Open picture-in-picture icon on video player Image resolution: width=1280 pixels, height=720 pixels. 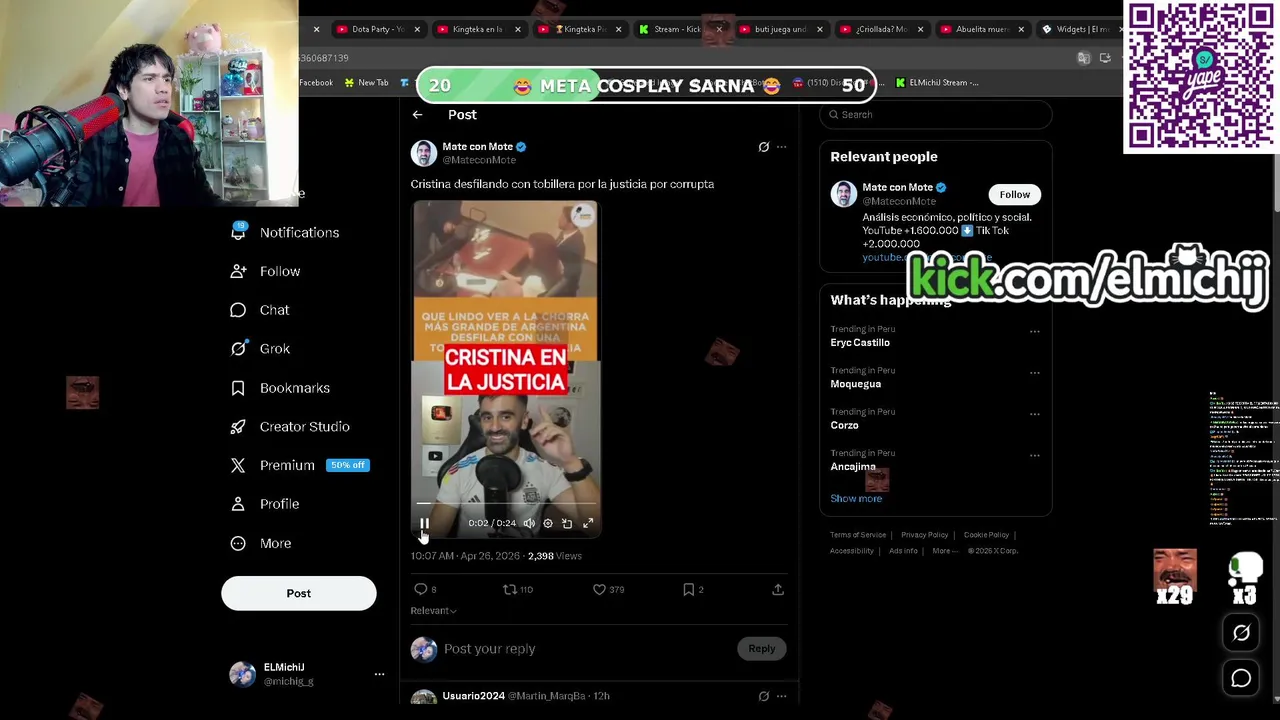(x=567, y=523)
